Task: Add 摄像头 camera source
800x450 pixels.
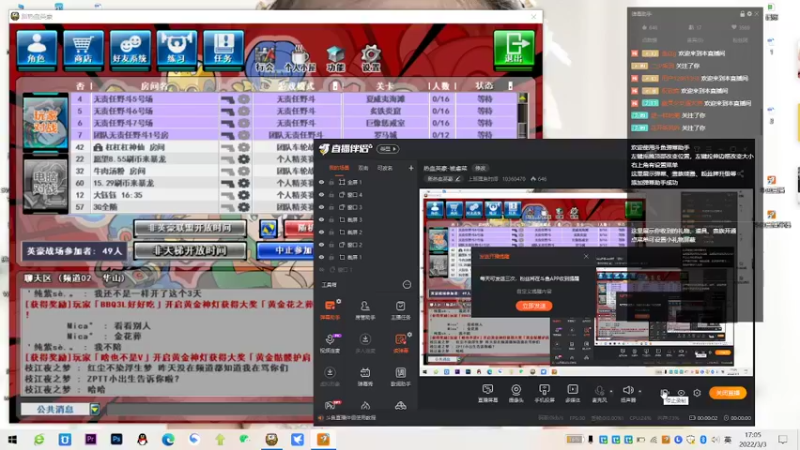Action: (x=516, y=393)
